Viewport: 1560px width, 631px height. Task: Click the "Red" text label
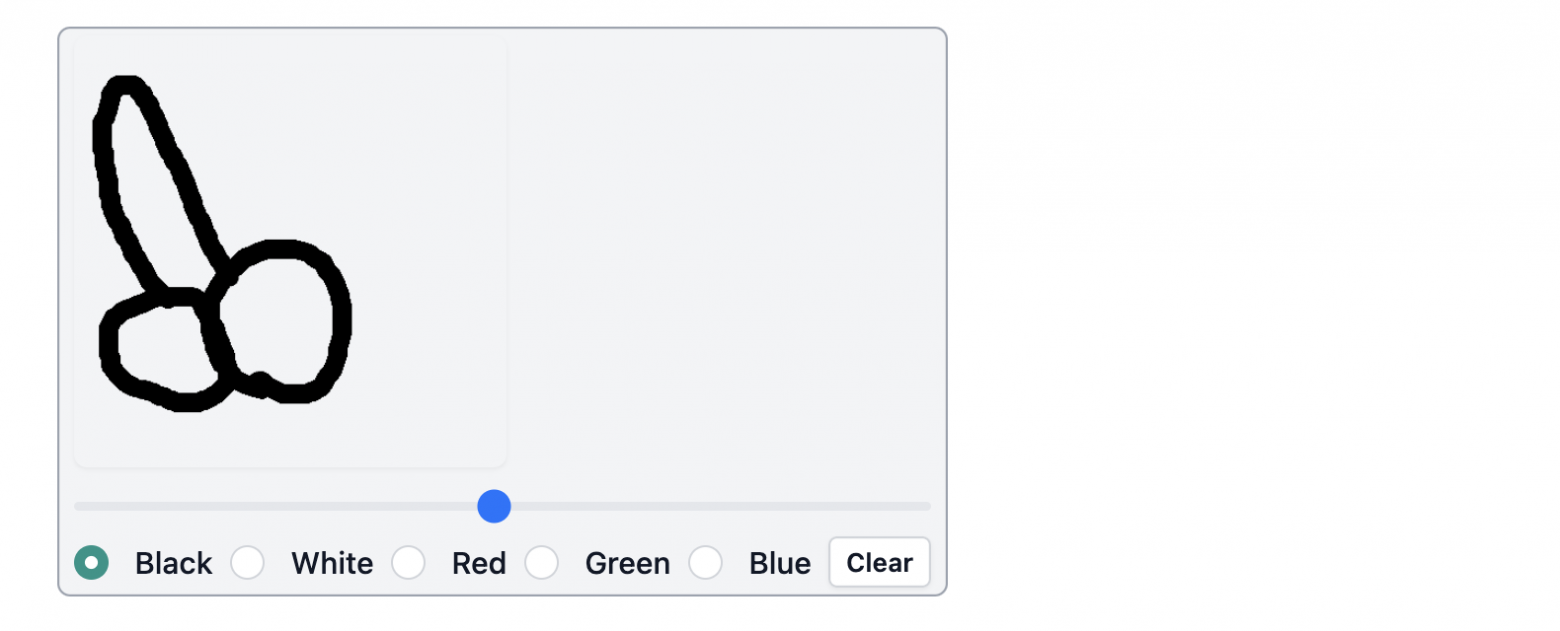478,564
